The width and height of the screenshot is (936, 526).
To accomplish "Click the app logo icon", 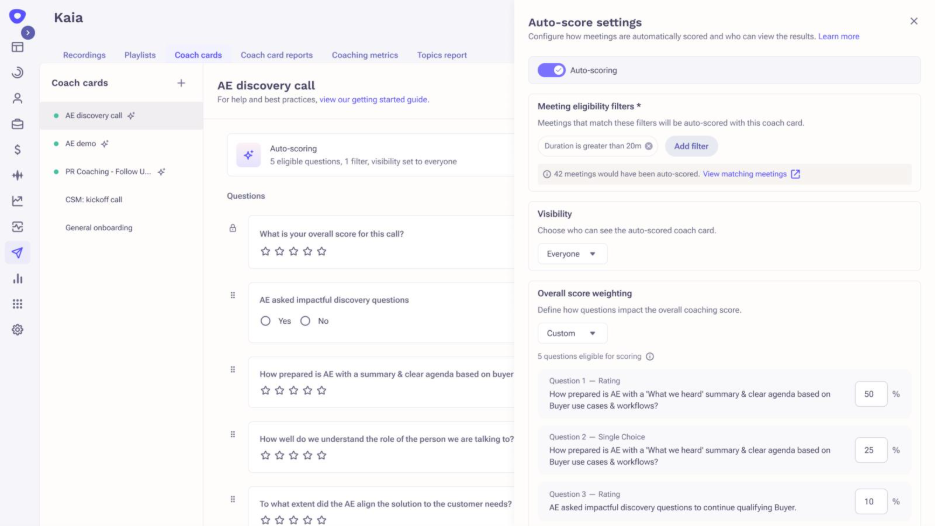I will [x=17, y=16].
